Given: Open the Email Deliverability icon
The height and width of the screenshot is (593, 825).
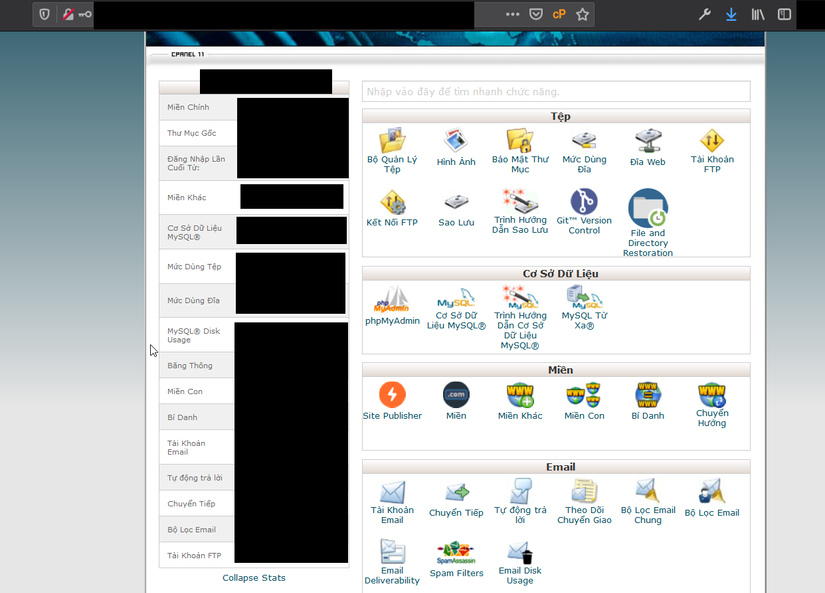Looking at the screenshot, I should pyautogui.click(x=392, y=551).
